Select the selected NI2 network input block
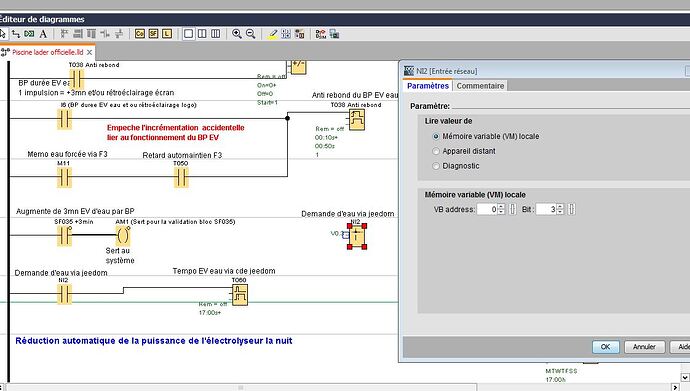The image size is (690, 391). coord(356,236)
